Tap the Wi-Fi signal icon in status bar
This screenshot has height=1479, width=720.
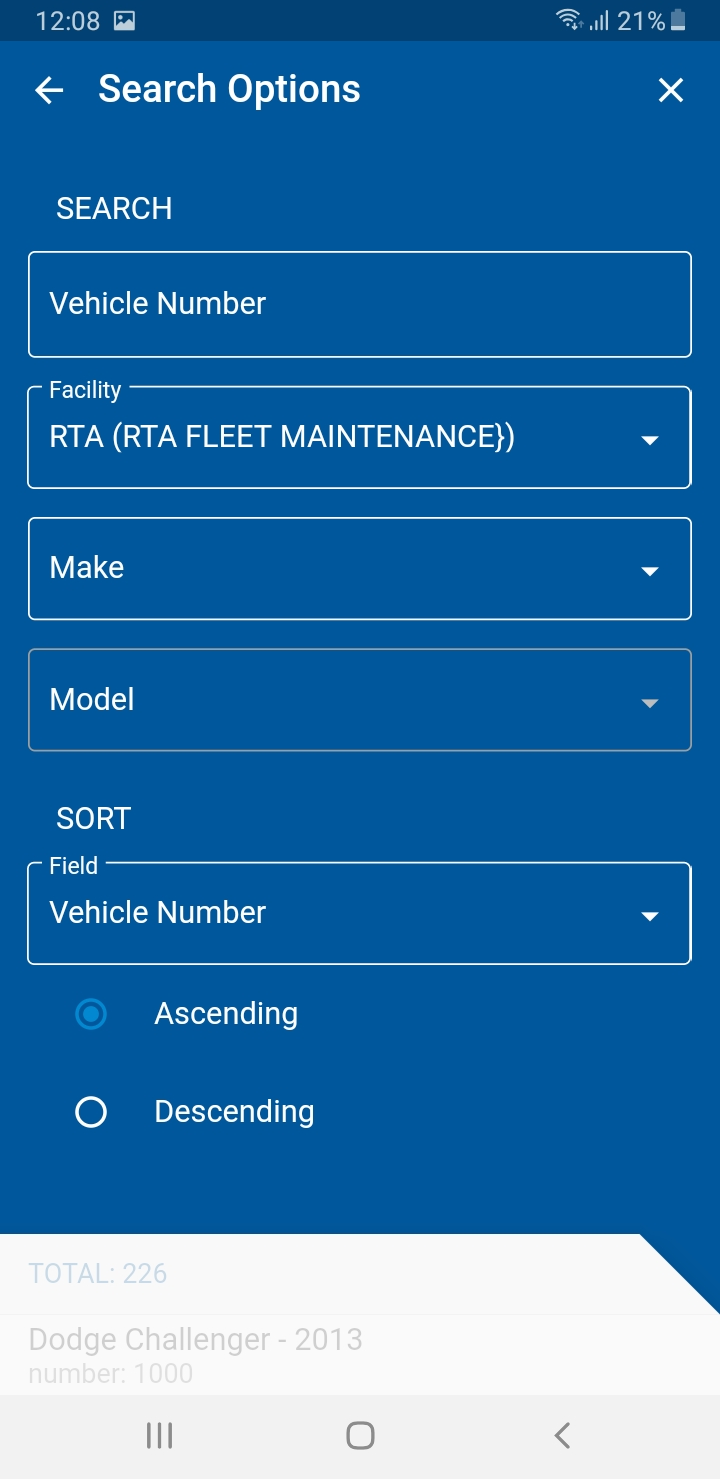point(569,20)
